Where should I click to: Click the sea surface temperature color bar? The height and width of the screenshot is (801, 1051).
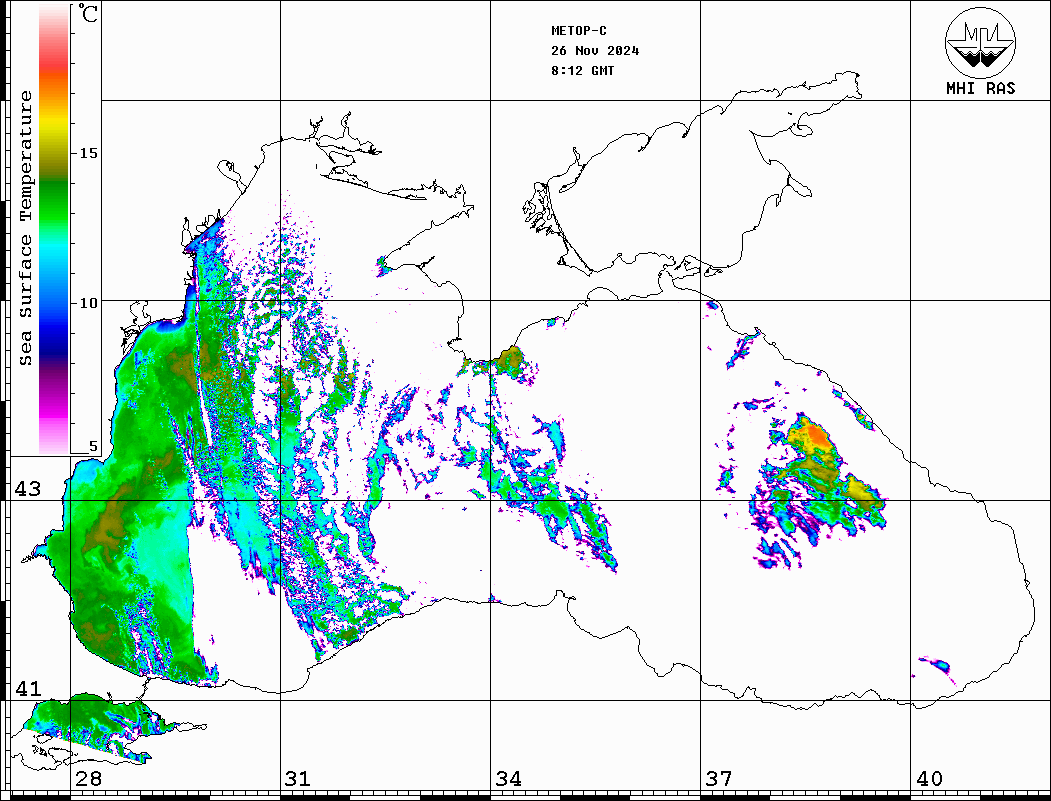pyautogui.click(x=54, y=229)
